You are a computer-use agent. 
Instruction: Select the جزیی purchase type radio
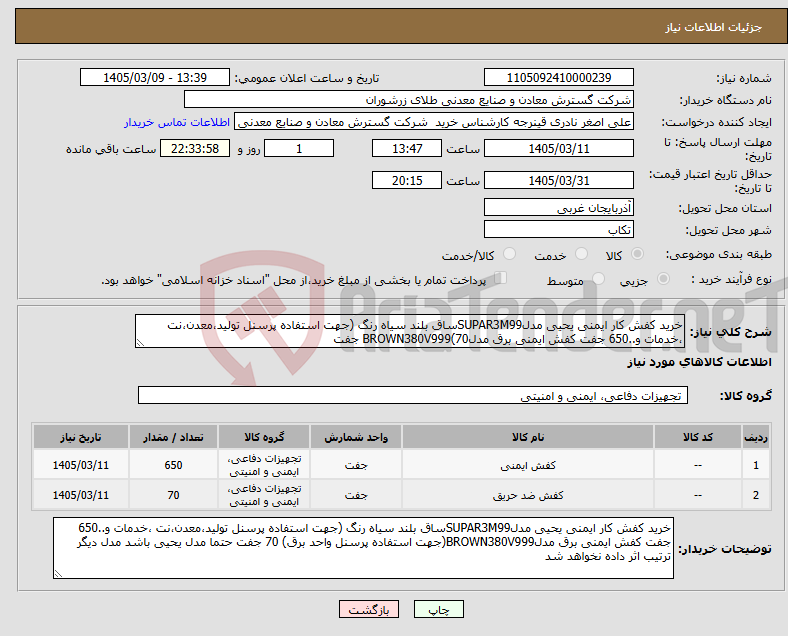(x=663, y=278)
